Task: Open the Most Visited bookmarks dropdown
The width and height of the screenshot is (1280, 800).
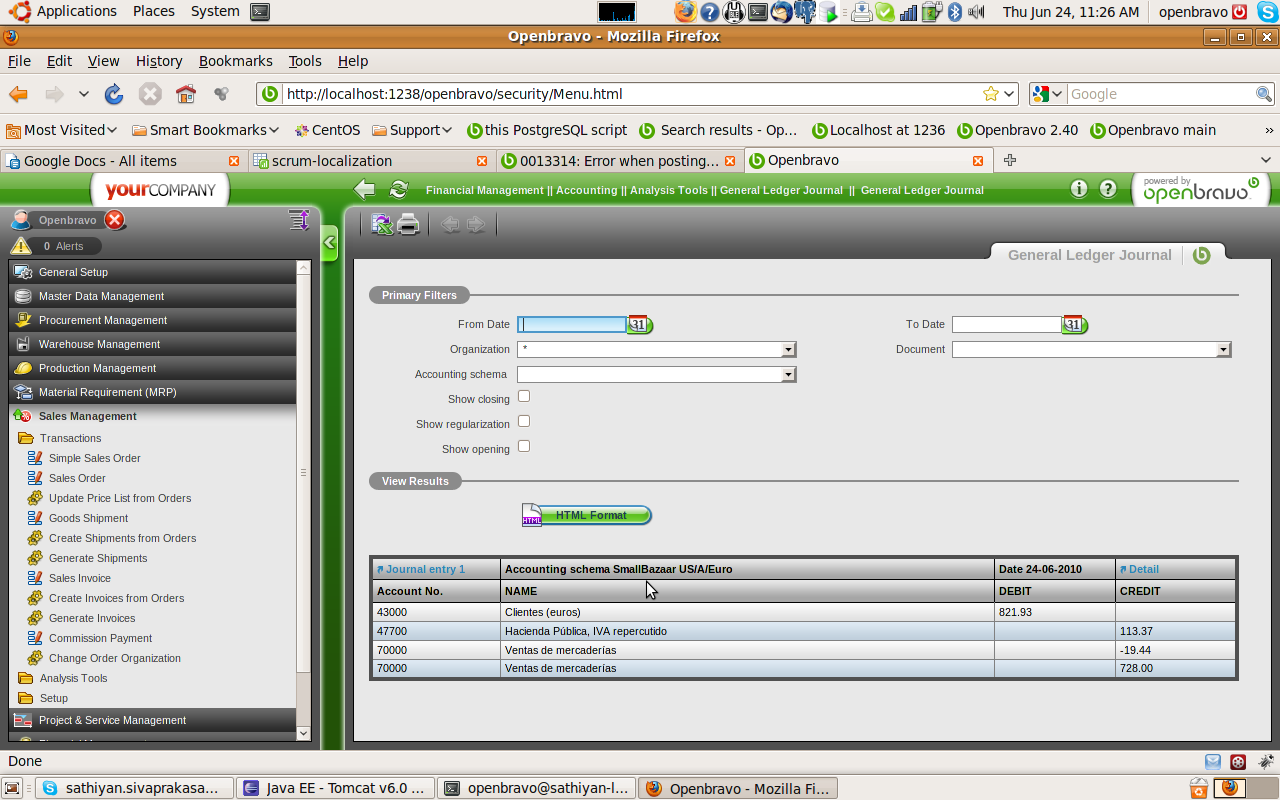Action: [61, 130]
